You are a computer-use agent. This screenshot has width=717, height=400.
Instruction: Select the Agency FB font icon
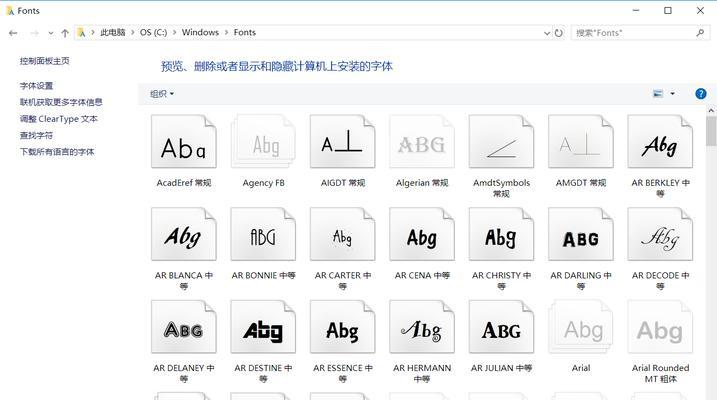pos(263,142)
